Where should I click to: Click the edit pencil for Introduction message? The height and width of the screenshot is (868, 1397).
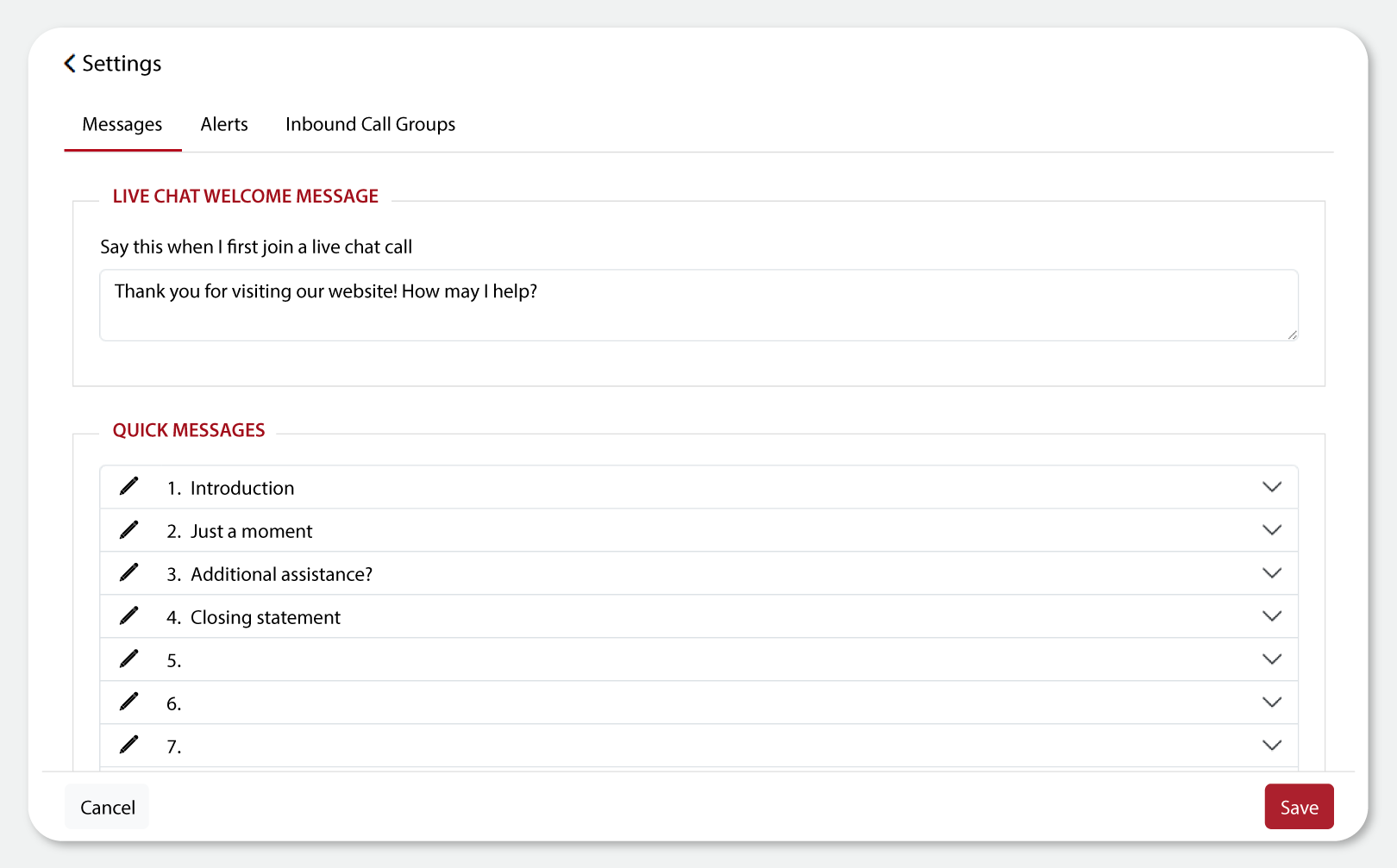pyautogui.click(x=129, y=486)
